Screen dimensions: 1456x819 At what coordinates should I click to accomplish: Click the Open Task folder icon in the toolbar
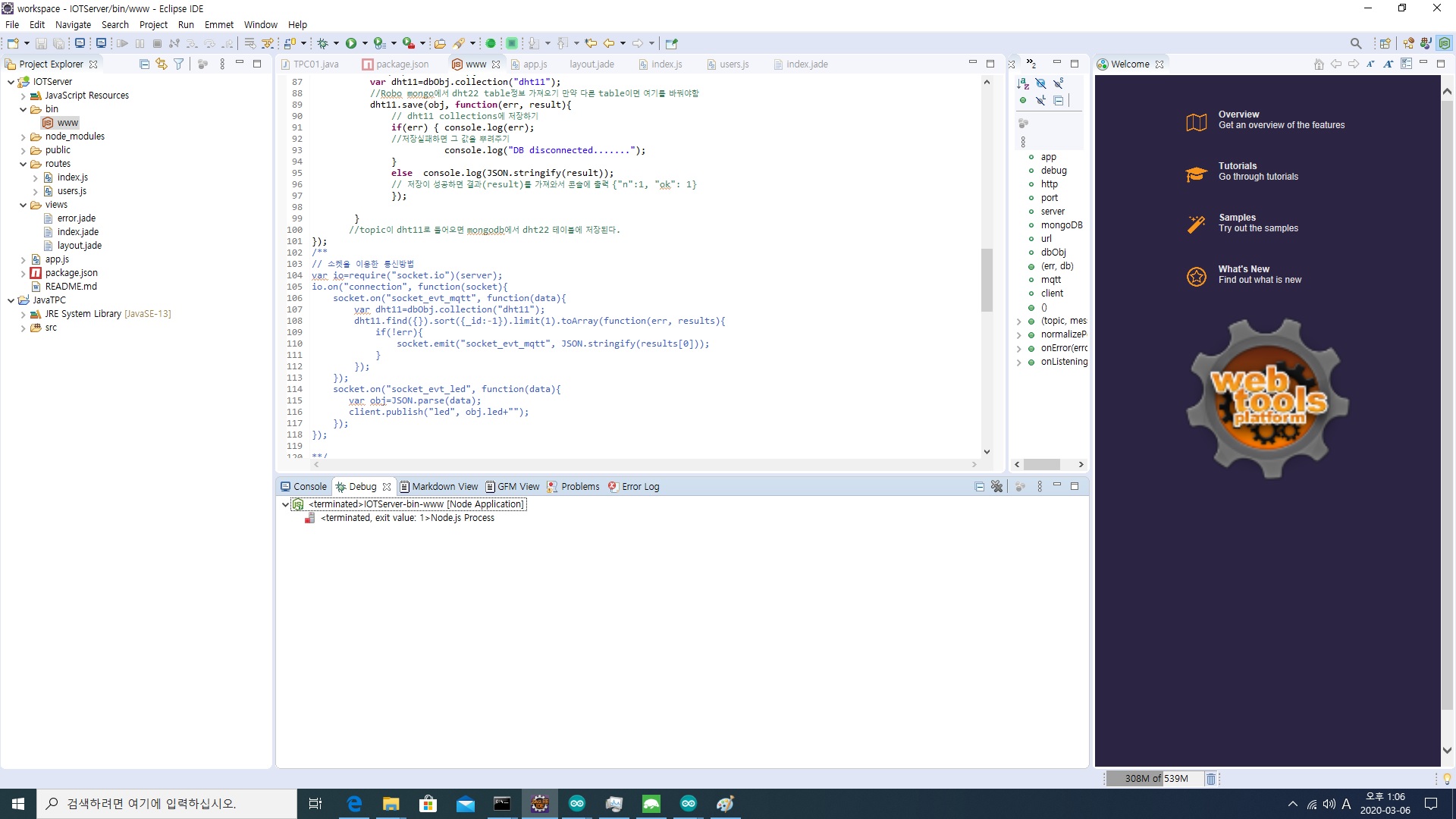440,43
